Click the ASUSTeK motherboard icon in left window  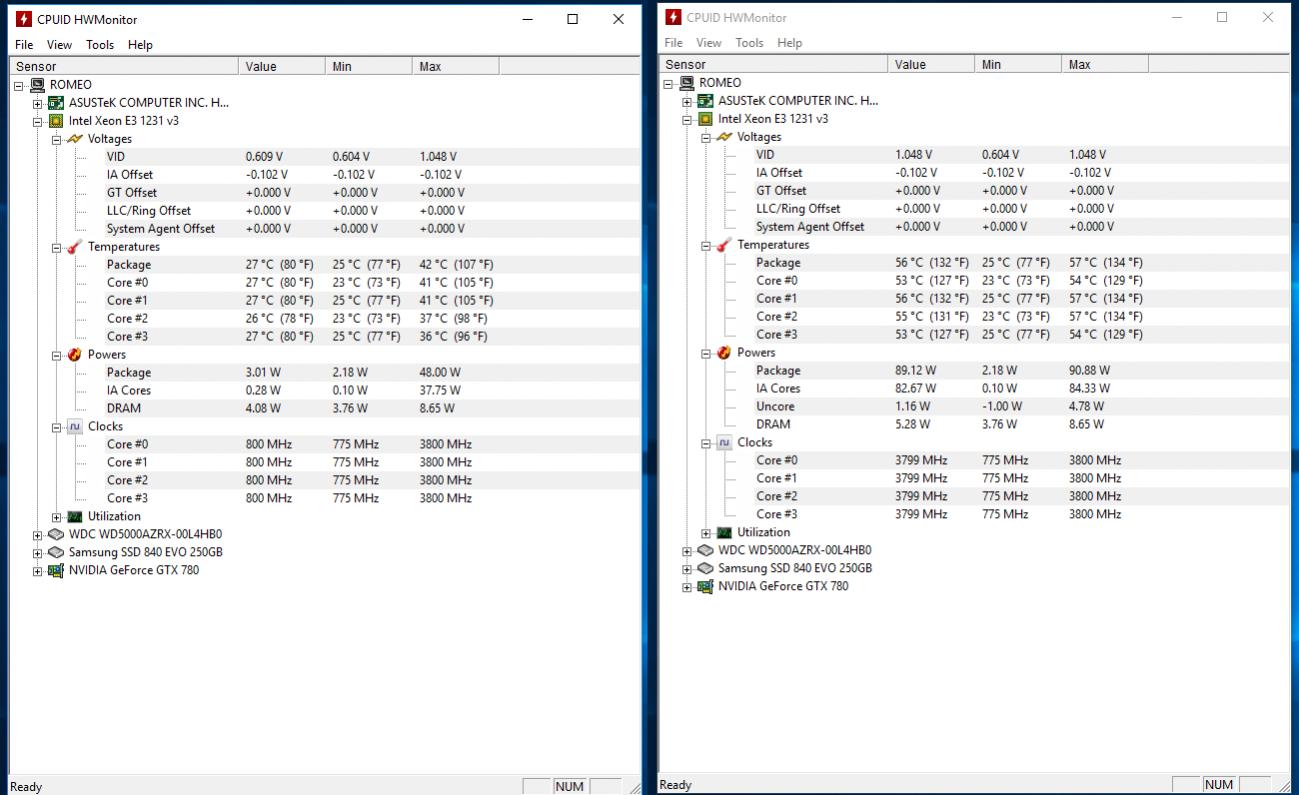[57, 103]
